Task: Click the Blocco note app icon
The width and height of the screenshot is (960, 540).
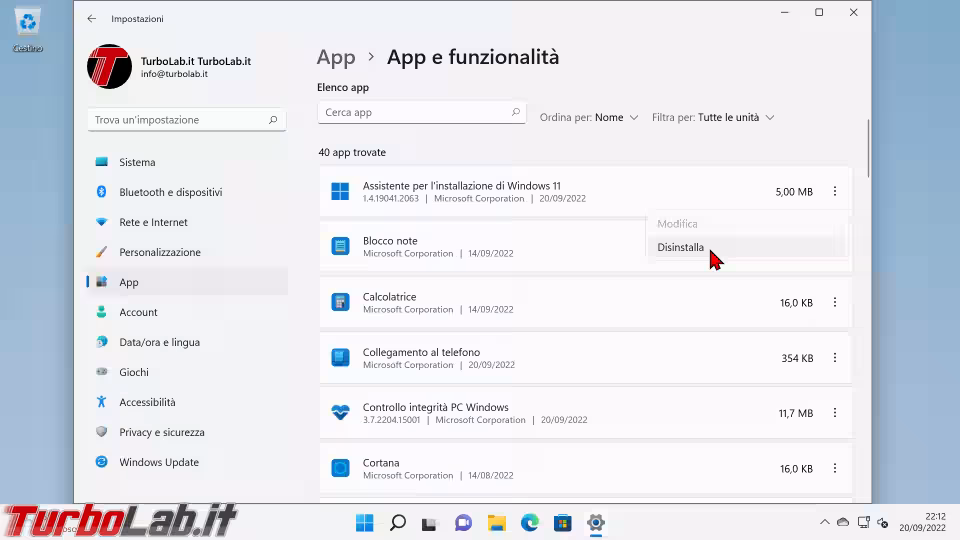Action: (x=340, y=246)
